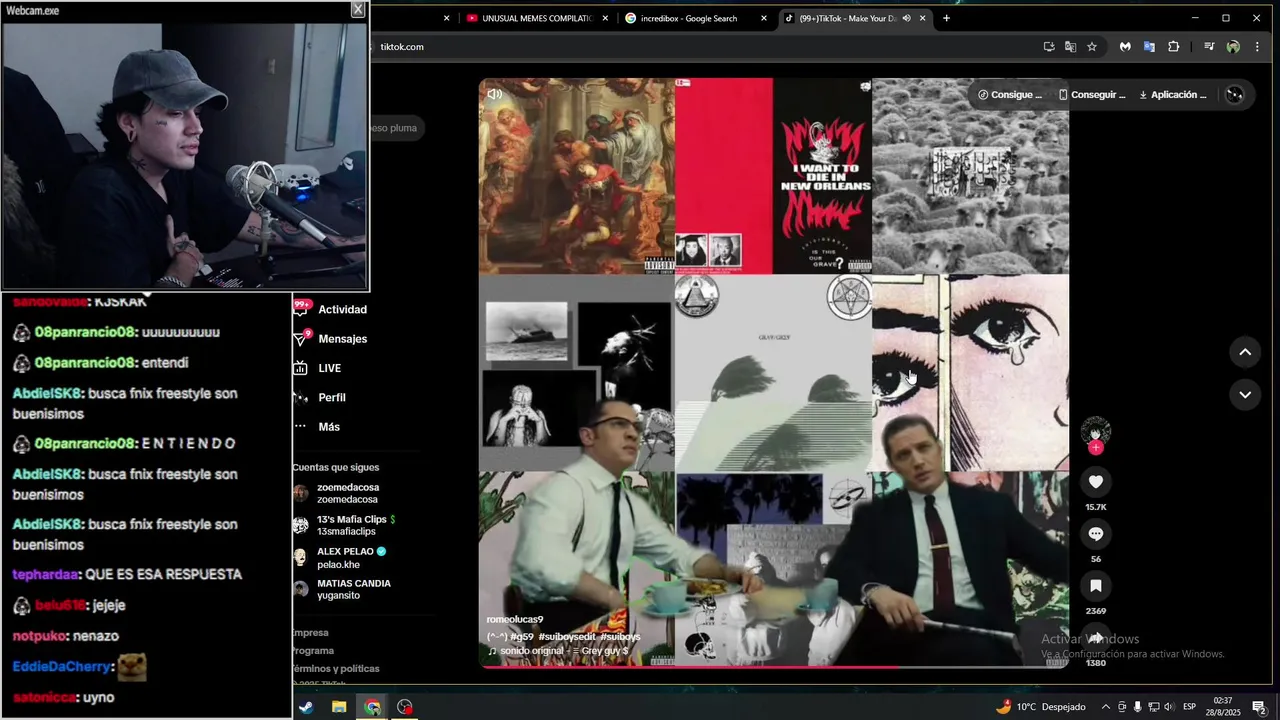Like the video with the heart icon
Image resolution: width=1280 pixels, height=720 pixels.
(1096, 482)
